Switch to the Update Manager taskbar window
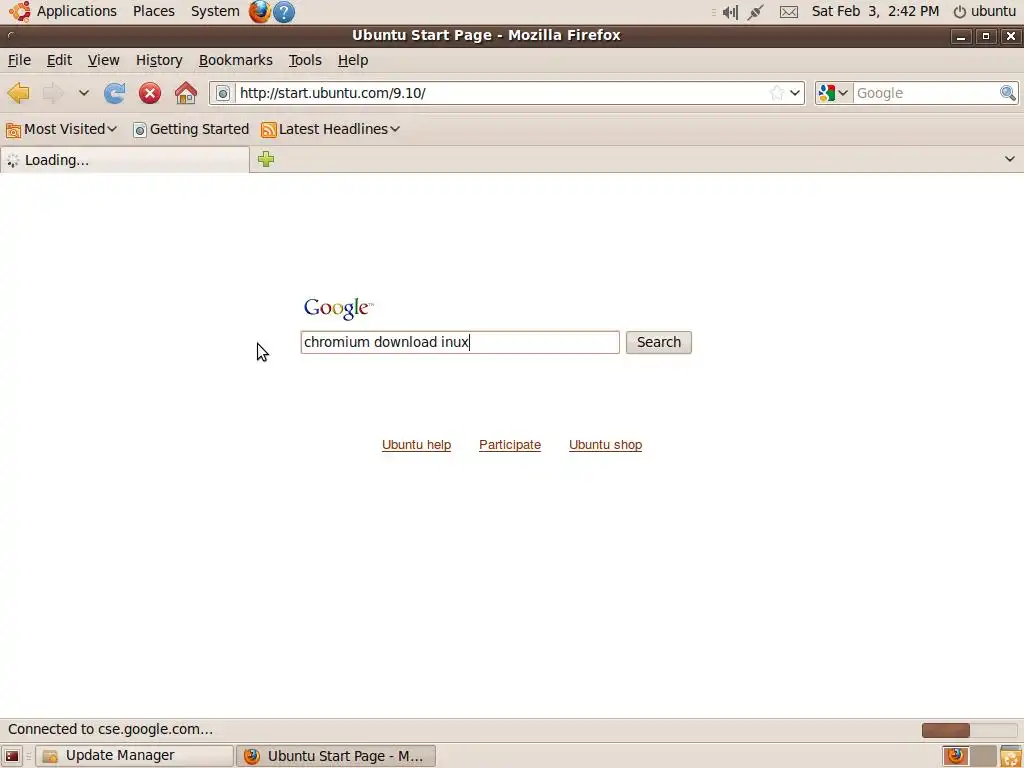Viewport: 1024px width, 768px height. (x=134, y=756)
